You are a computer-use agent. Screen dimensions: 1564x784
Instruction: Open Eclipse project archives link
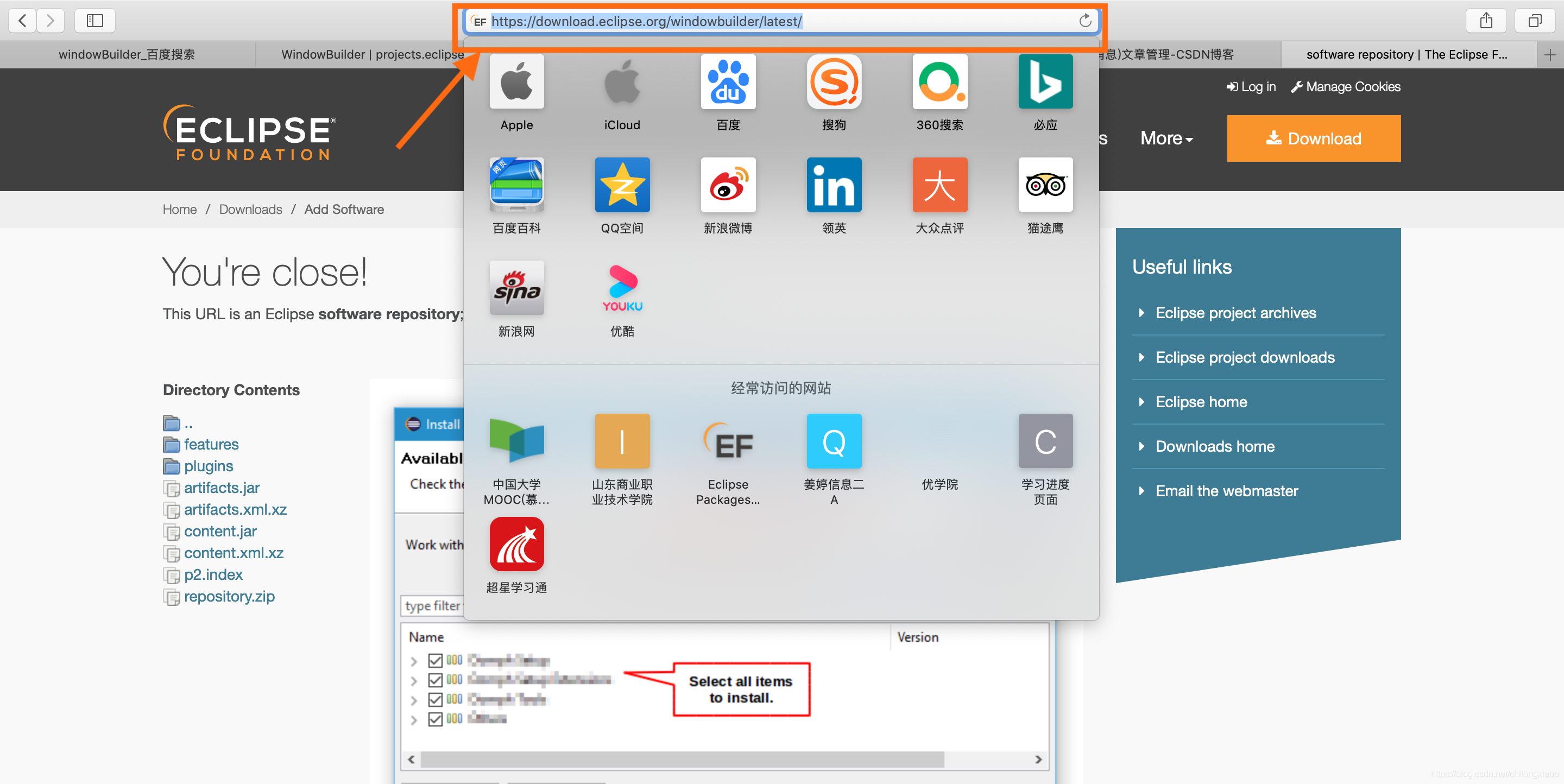coord(1235,313)
